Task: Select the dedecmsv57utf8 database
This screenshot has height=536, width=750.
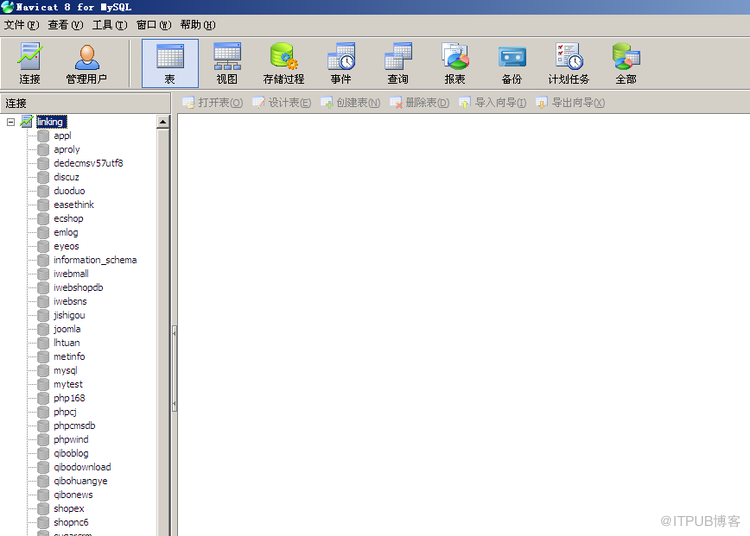Action: (88, 164)
